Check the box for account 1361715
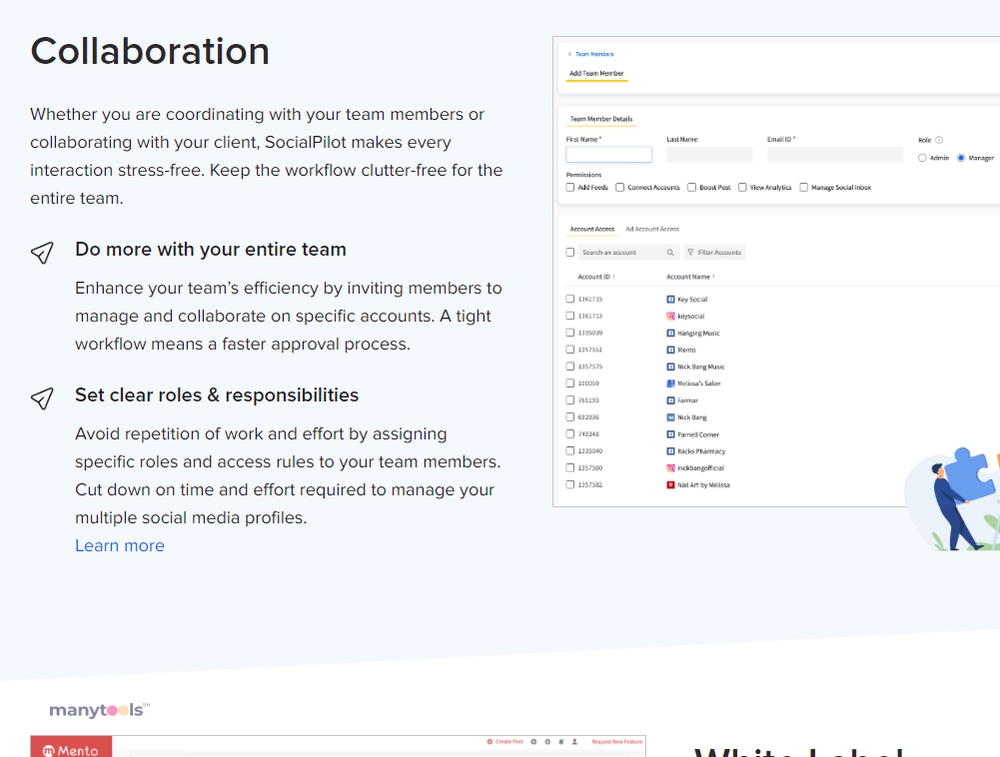Screen dimensions: 1000x757 570,298
